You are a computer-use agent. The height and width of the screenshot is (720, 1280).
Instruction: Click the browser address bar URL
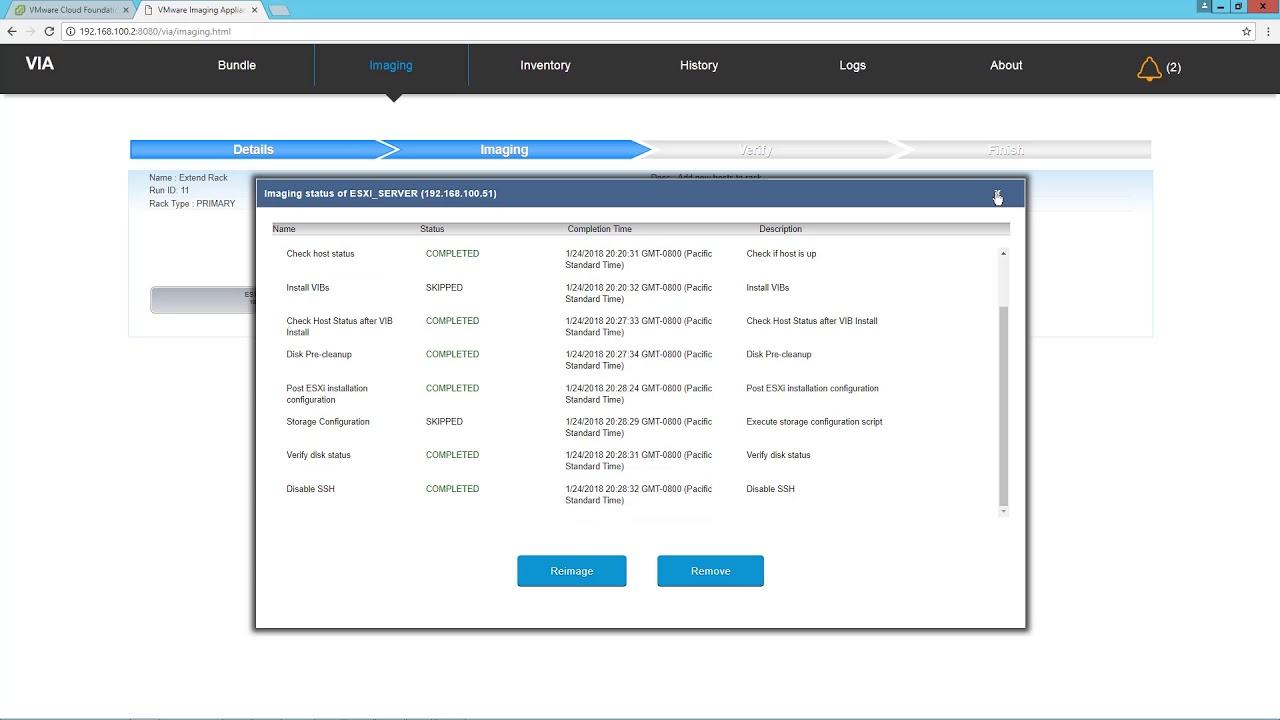pyautogui.click(x=155, y=31)
